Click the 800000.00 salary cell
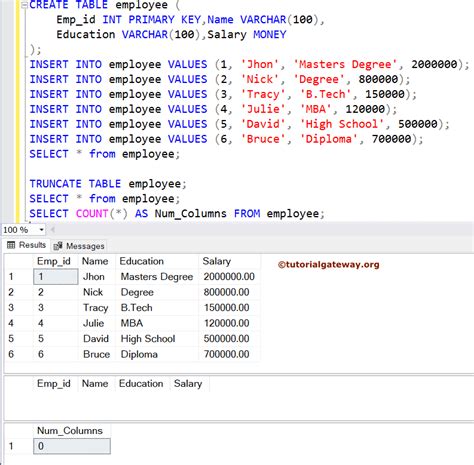The height and width of the screenshot is (465, 474). (x=229, y=292)
